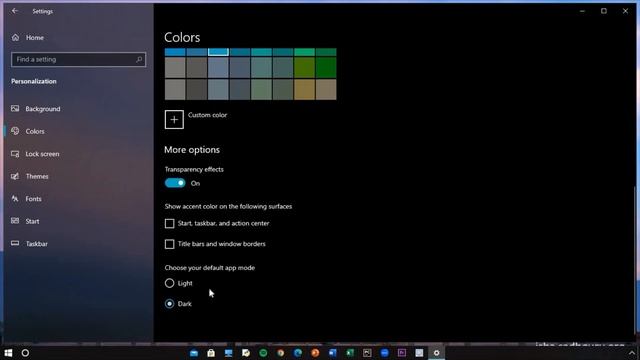Screen dimensions: 640x360
Task: Select Light as the default app mode
Action: 169,283
